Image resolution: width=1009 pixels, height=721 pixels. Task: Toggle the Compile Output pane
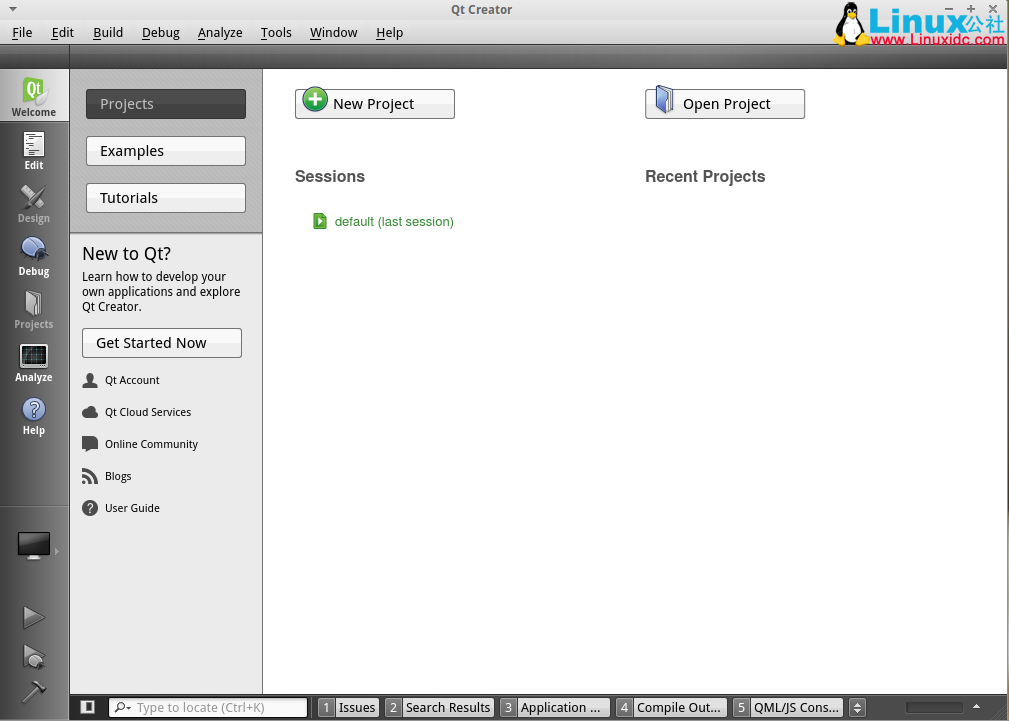click(x=671, y=707)
